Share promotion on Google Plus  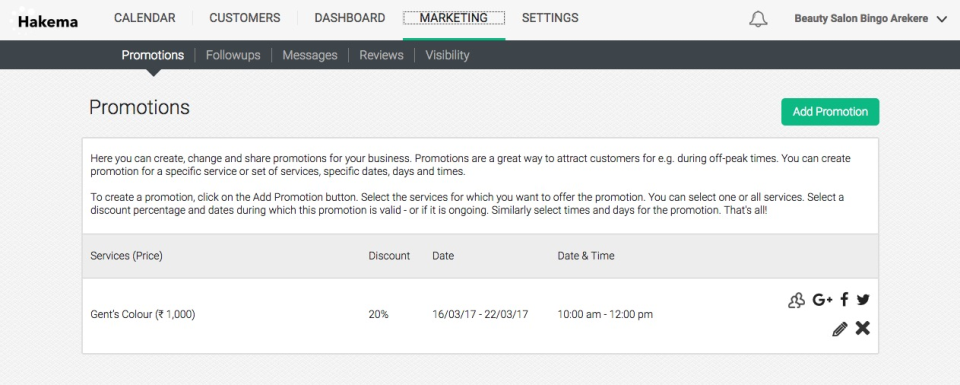[822, 300]
